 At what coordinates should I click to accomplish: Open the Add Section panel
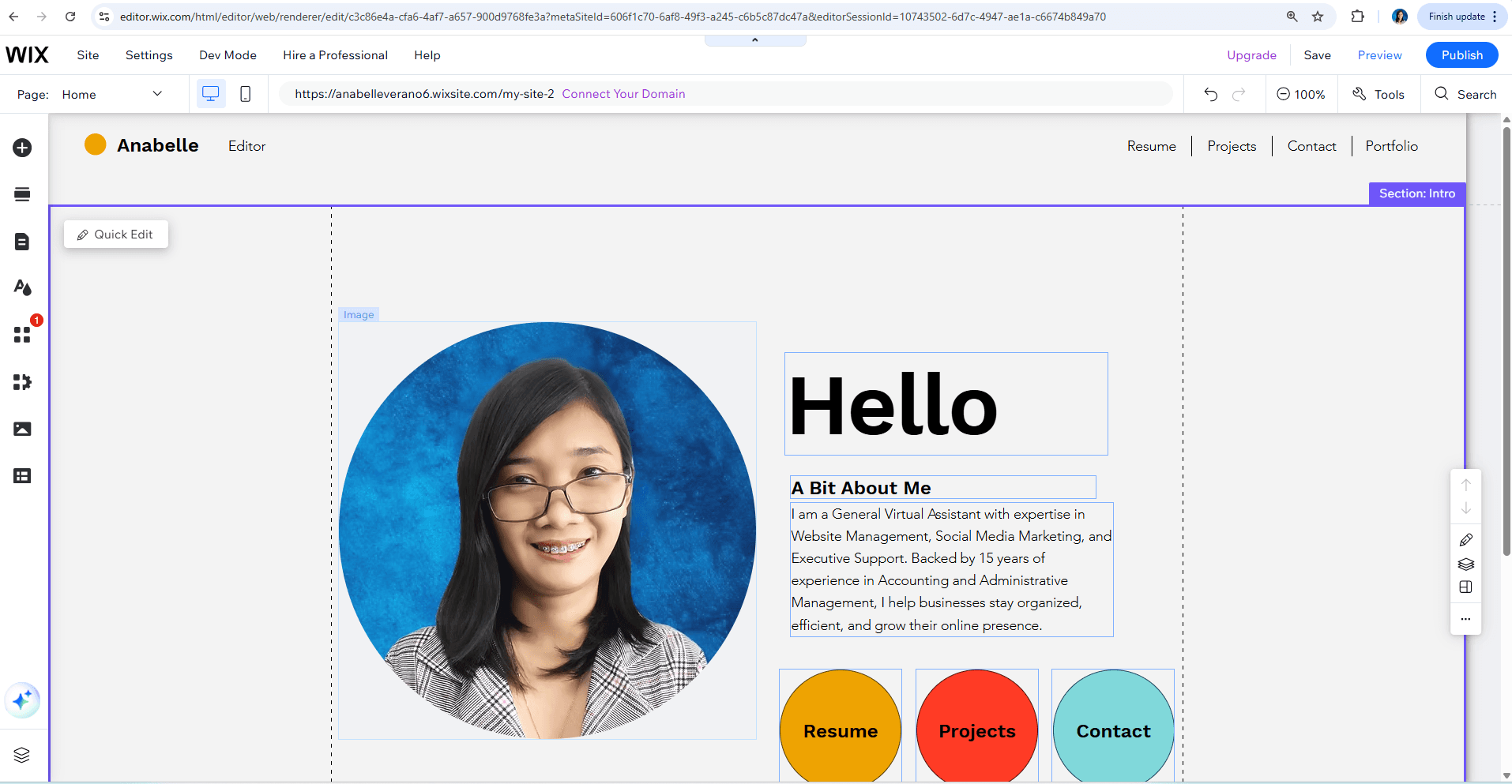pyautogui.click(x=22, y=193)
